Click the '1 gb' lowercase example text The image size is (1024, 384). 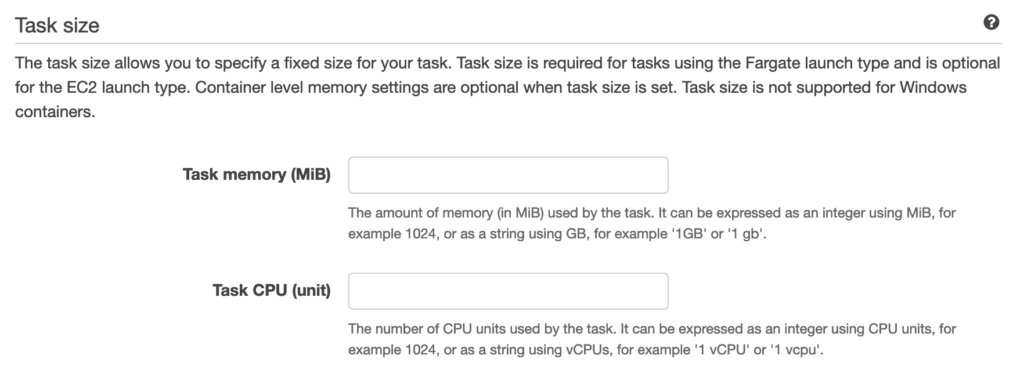pyautogui.click(x=746, y=234)
